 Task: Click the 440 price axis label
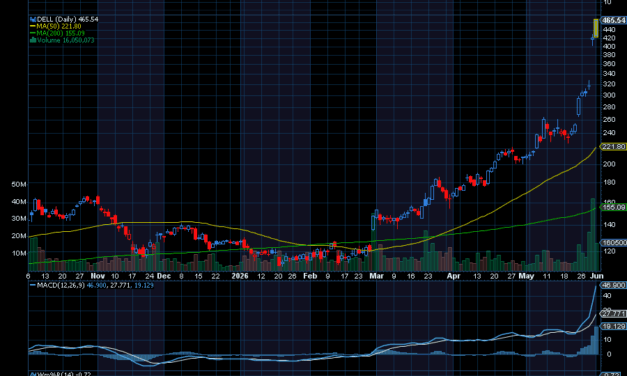pos(609,30)
